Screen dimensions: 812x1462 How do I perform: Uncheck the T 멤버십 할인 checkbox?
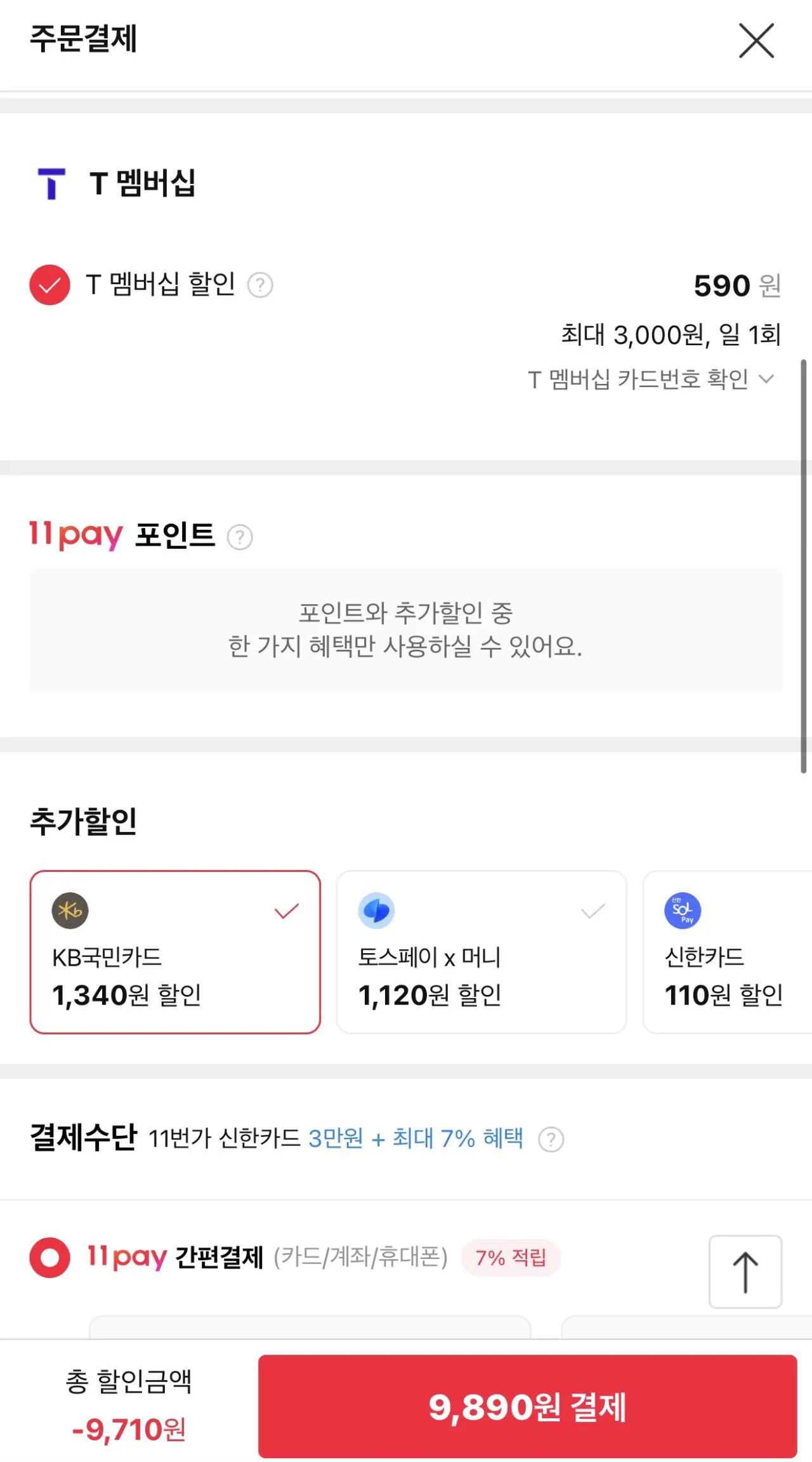(x=49, y=285)
